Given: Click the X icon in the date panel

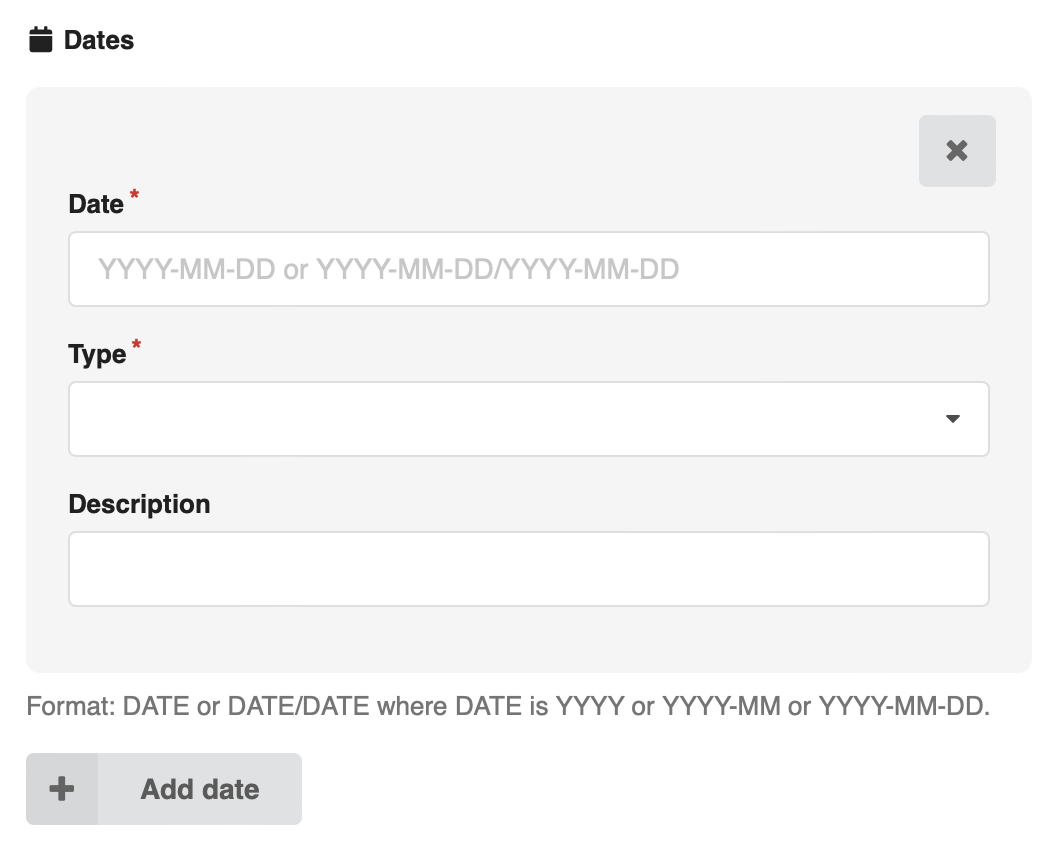Looking at the screenshot, I should click(957, 150).
